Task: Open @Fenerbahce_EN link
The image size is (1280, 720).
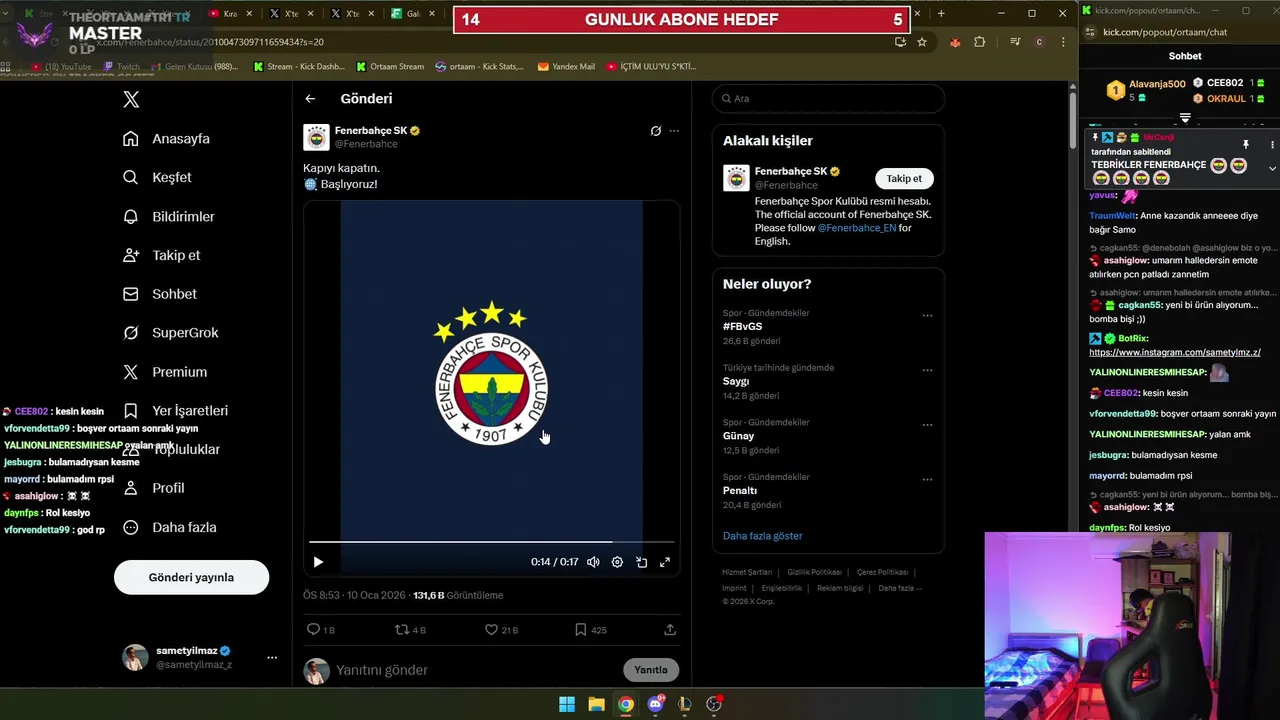Action: pyautogui.click(x=857, y=228)
